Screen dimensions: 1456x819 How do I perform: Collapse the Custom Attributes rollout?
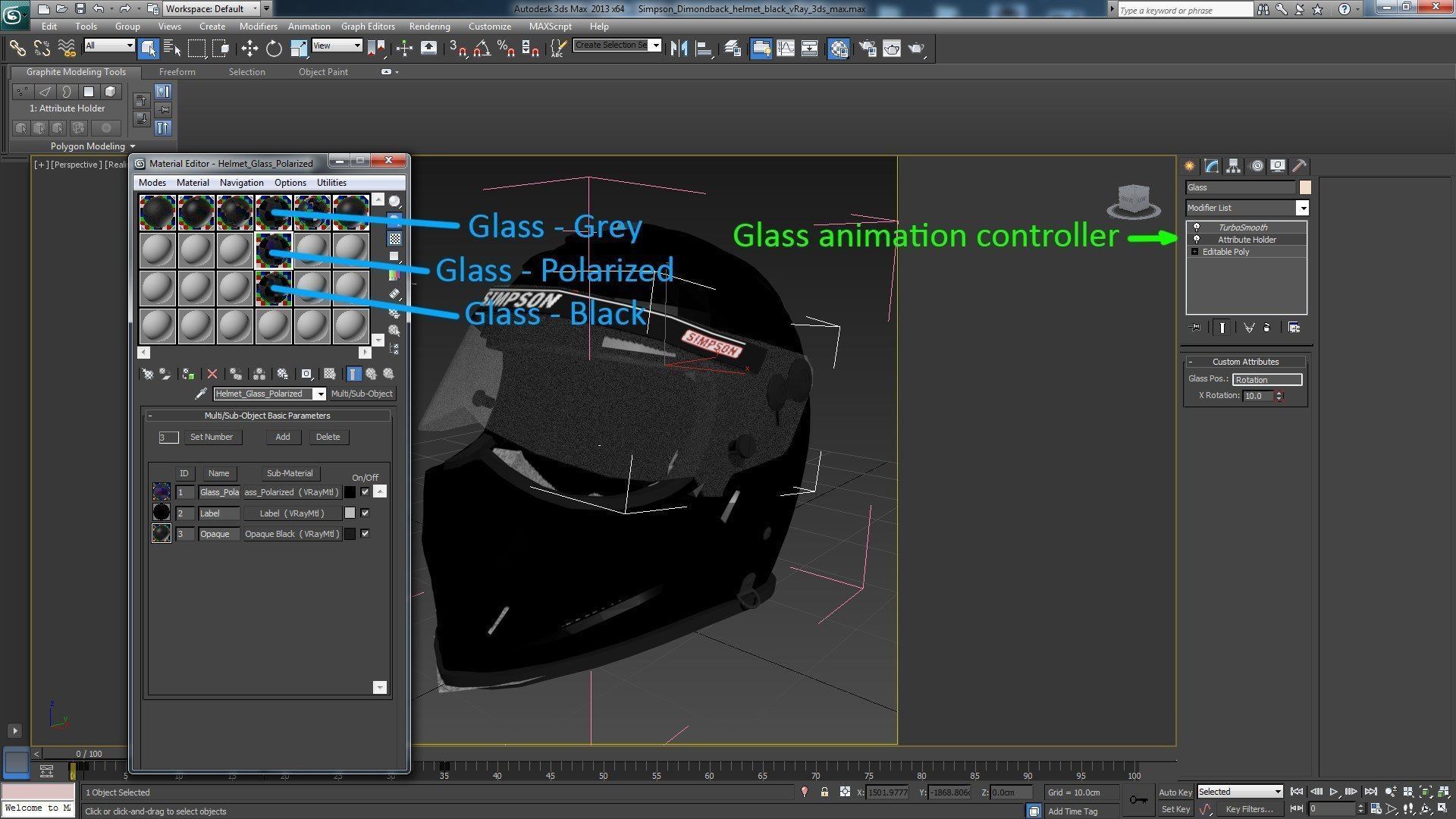click(x=1245, y=362)
